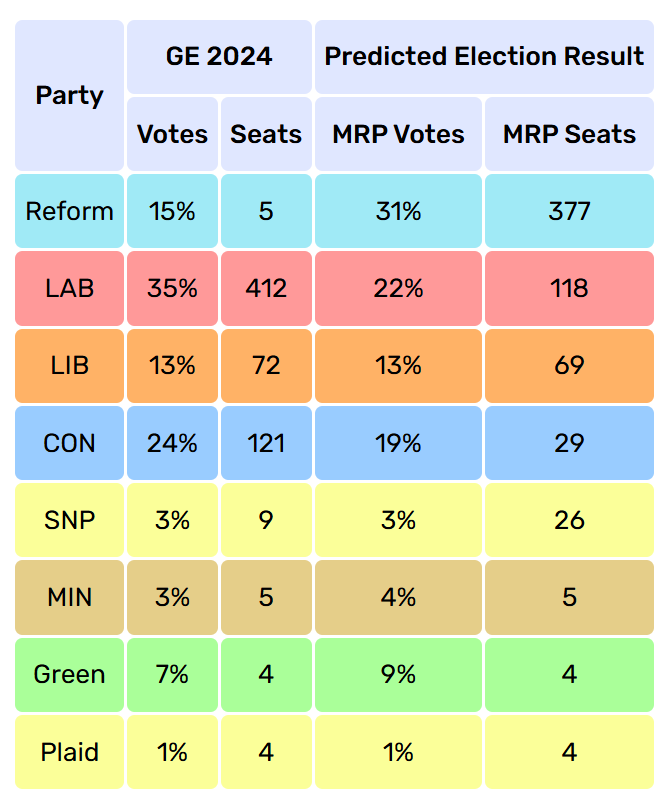The height and width of the screenshot is (800, 671).
Task: Click MIN's 4% MRP votes cell
Action: [398, 597]
